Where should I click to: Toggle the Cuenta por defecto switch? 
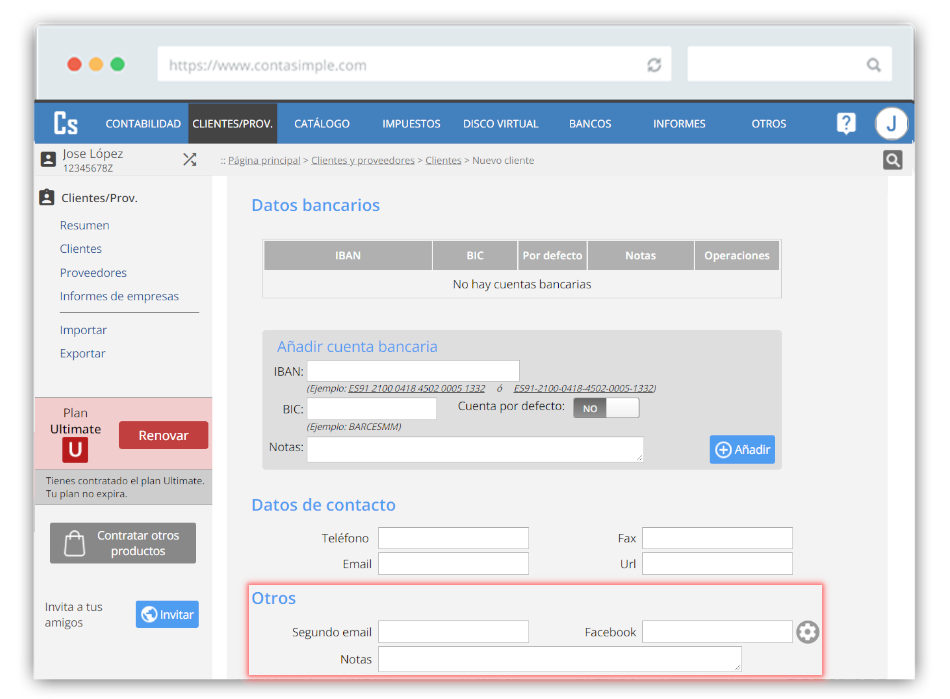(x=606, y=408)
